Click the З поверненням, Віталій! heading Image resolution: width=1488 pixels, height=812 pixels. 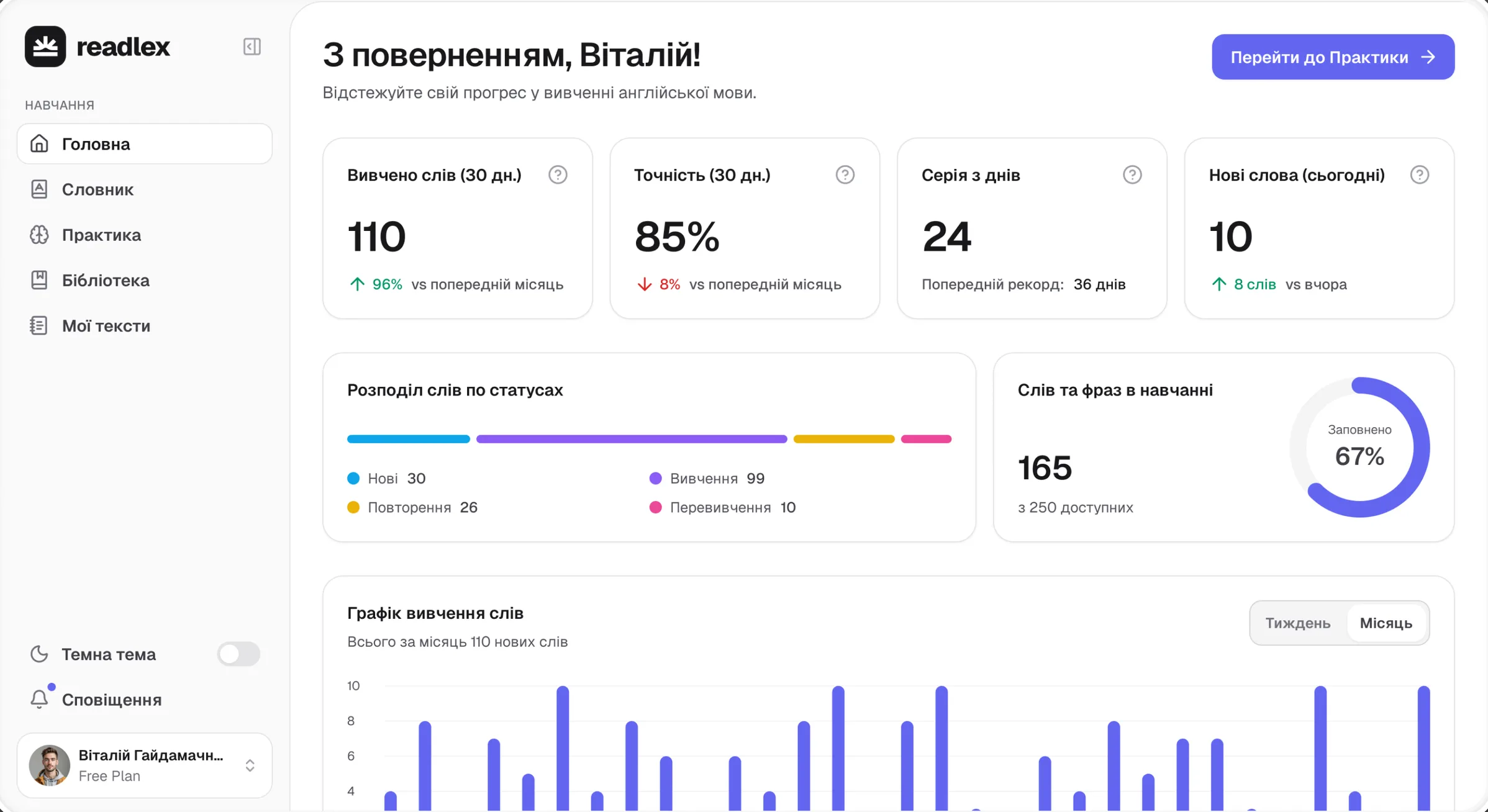pyautogui.click(x=512, y=55)
